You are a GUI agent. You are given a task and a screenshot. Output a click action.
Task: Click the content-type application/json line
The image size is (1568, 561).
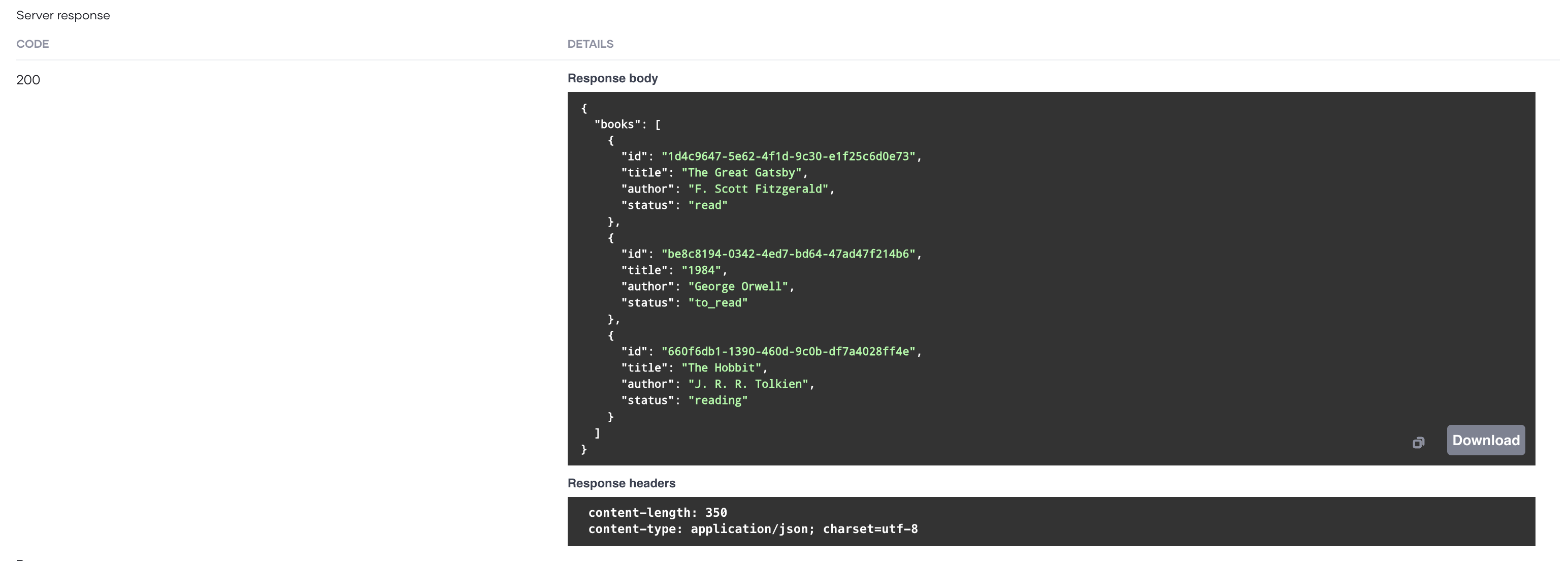pos(753,528)
